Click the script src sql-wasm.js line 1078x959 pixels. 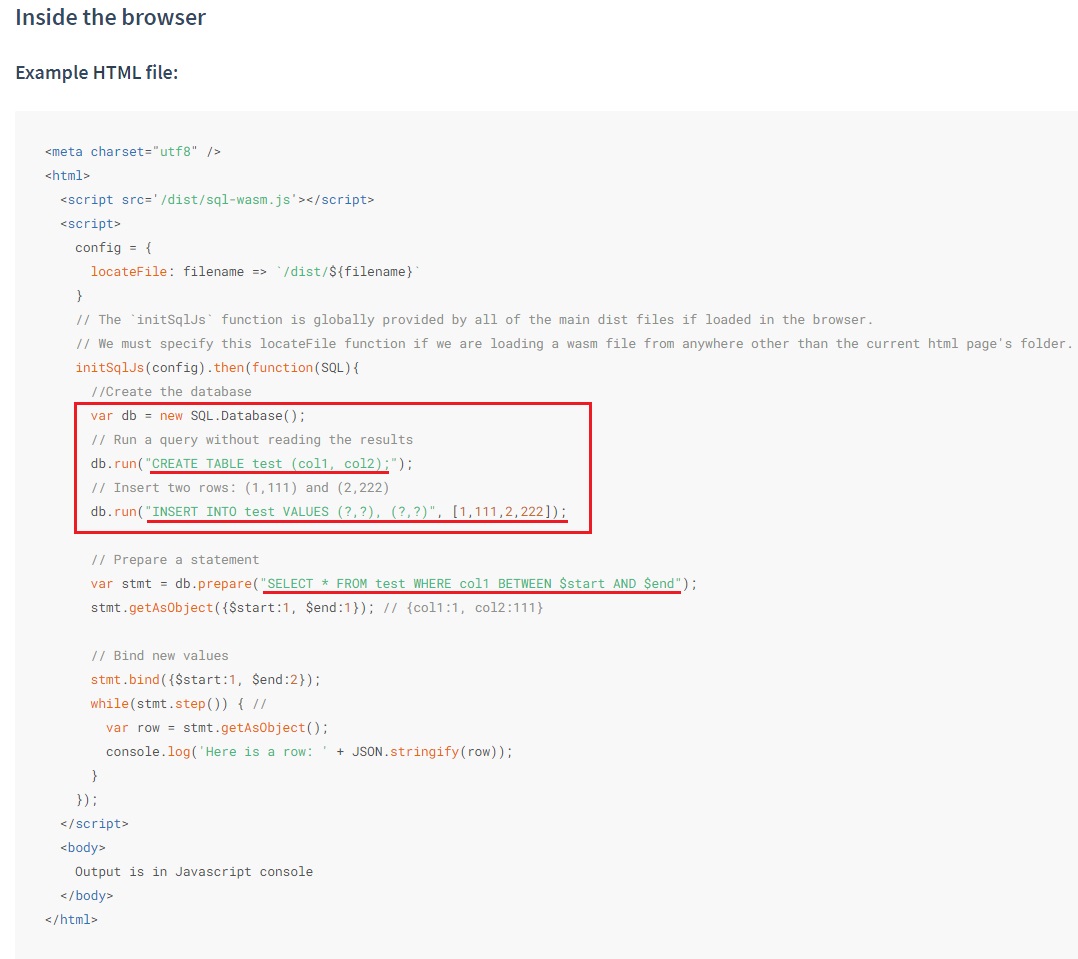coord(217,199)
